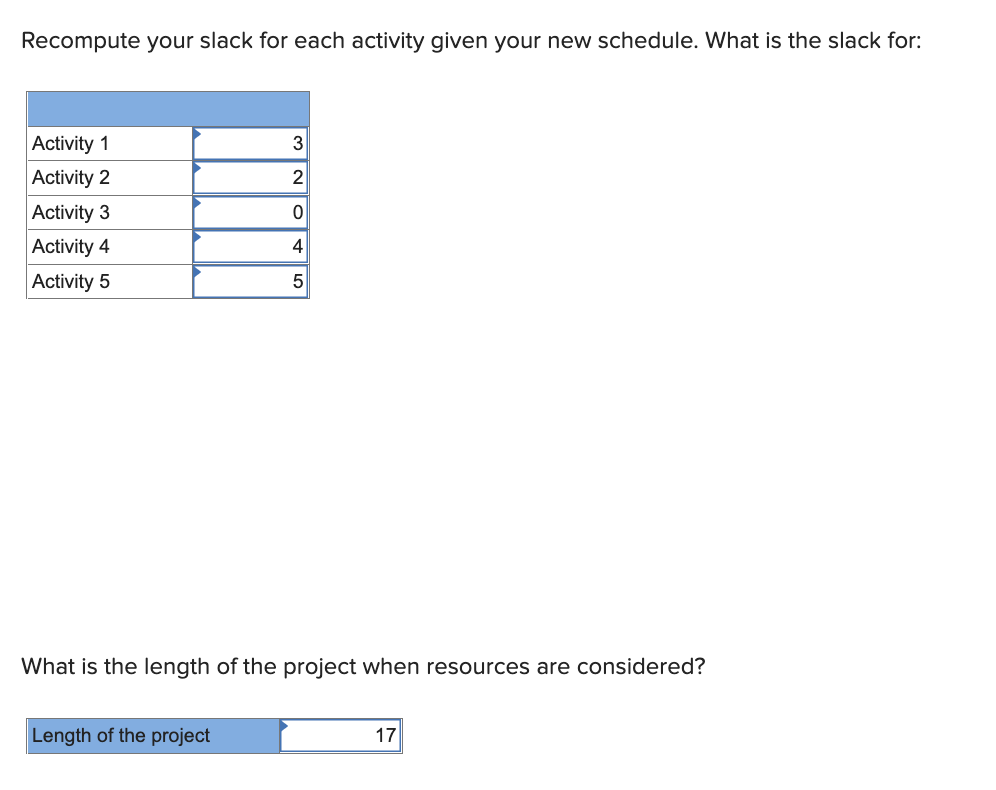Click the Activity 3 slack input showing 0
The width and height of the screenshot is (996, 790).
(250, 212)
